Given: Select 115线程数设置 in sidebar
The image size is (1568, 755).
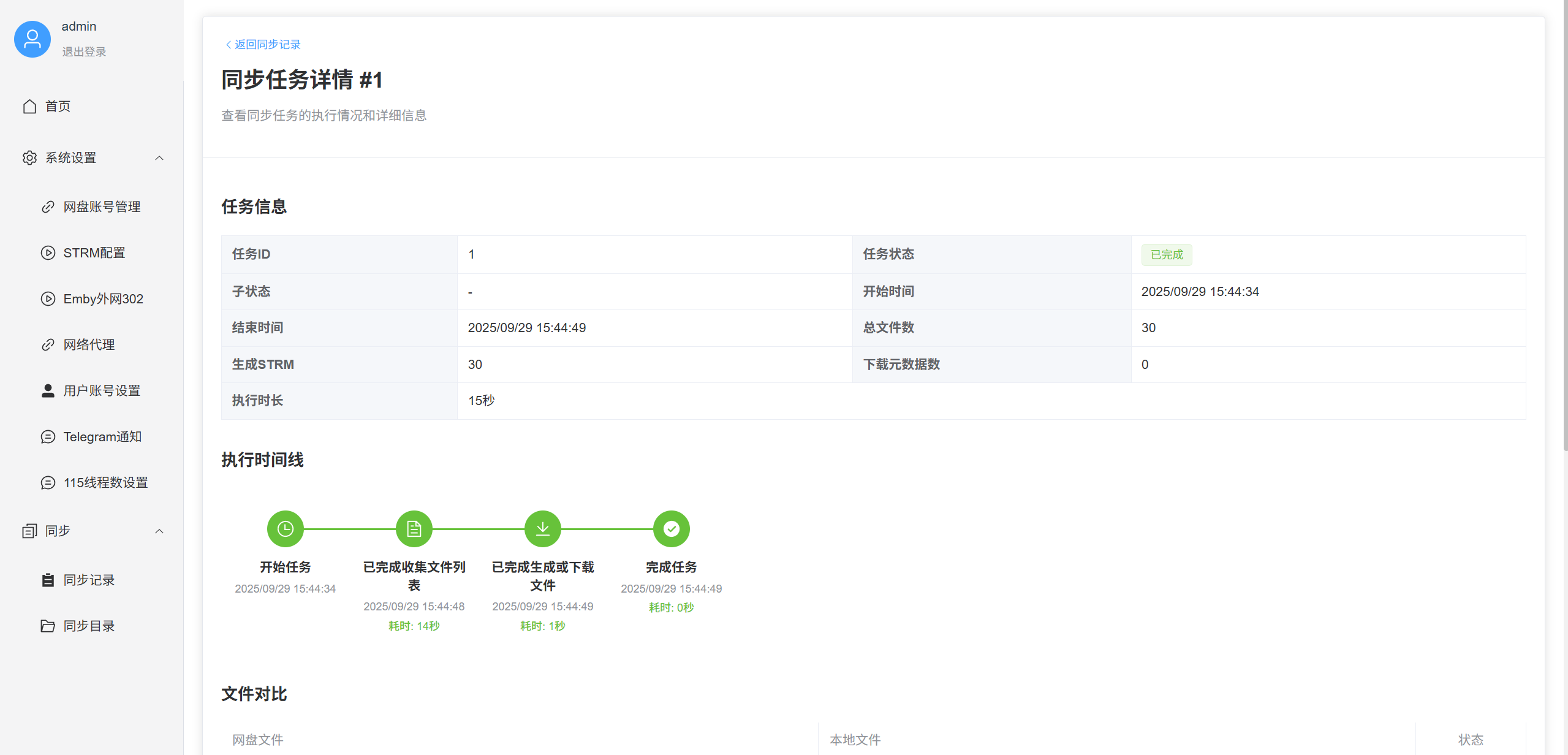Looking at the screenshot, I should 105,483.
